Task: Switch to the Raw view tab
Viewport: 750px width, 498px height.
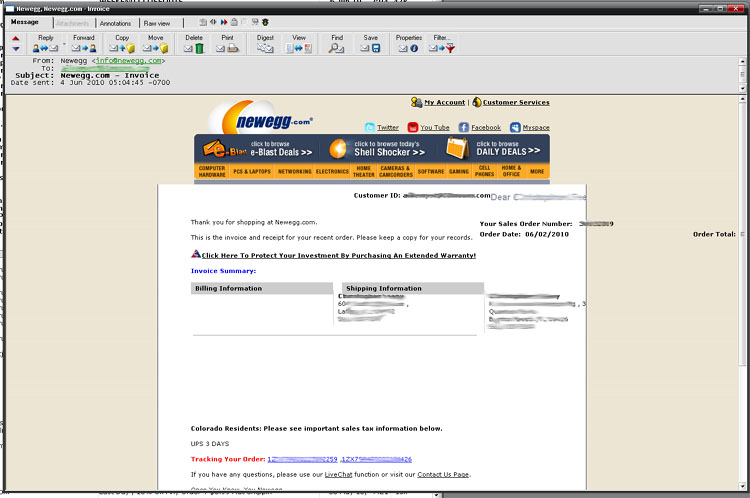Action: (x=157, y=23)
